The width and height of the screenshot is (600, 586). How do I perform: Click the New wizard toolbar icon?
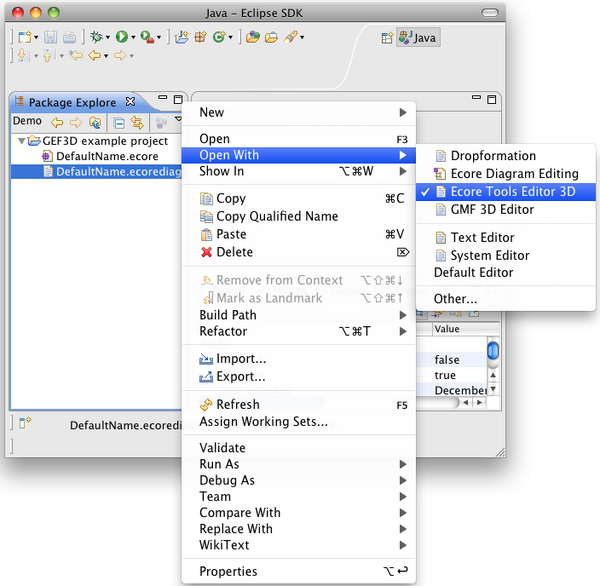(x=25, y=37)
